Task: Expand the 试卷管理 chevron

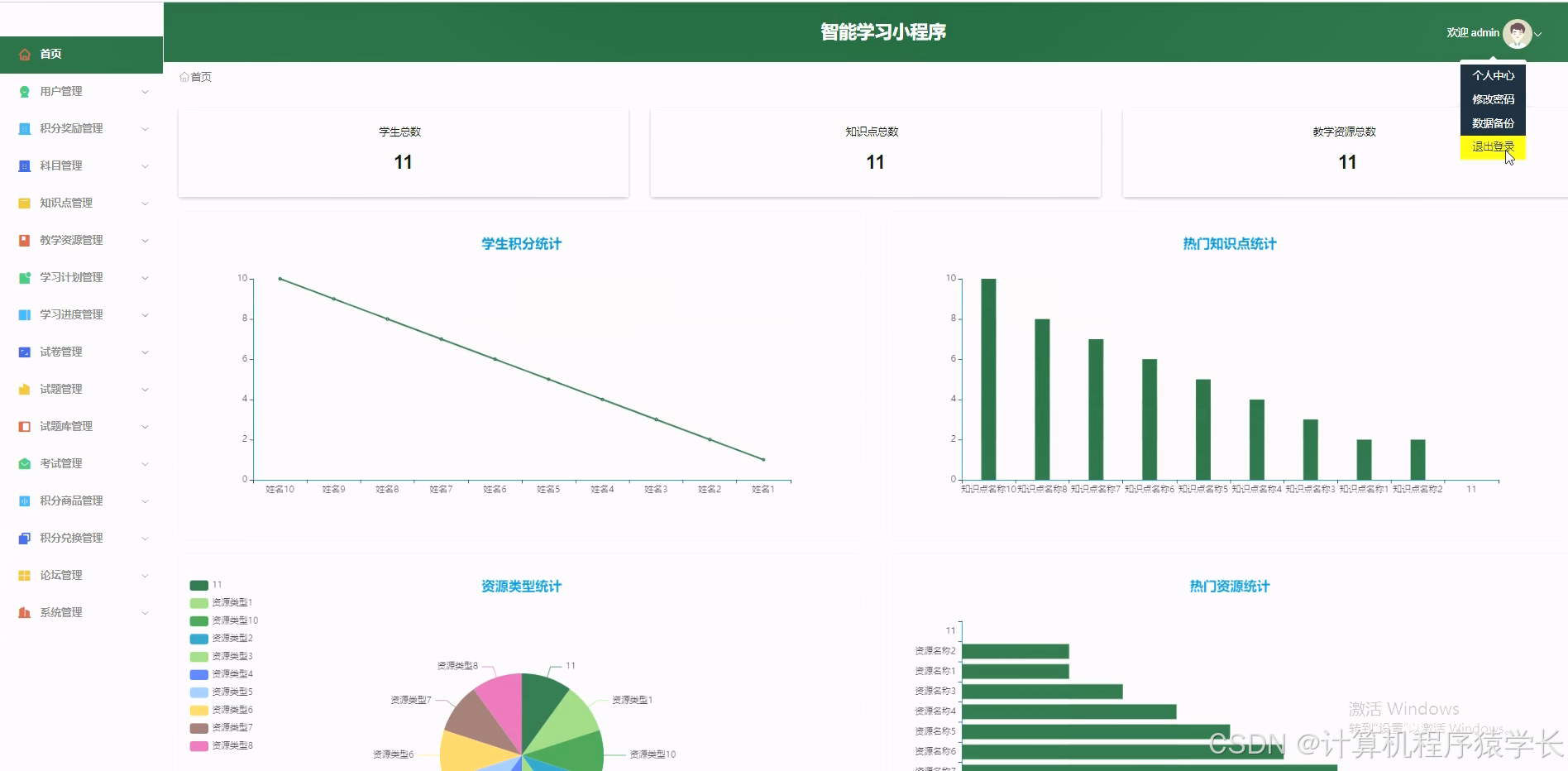Action: click(x=145, y=352)
